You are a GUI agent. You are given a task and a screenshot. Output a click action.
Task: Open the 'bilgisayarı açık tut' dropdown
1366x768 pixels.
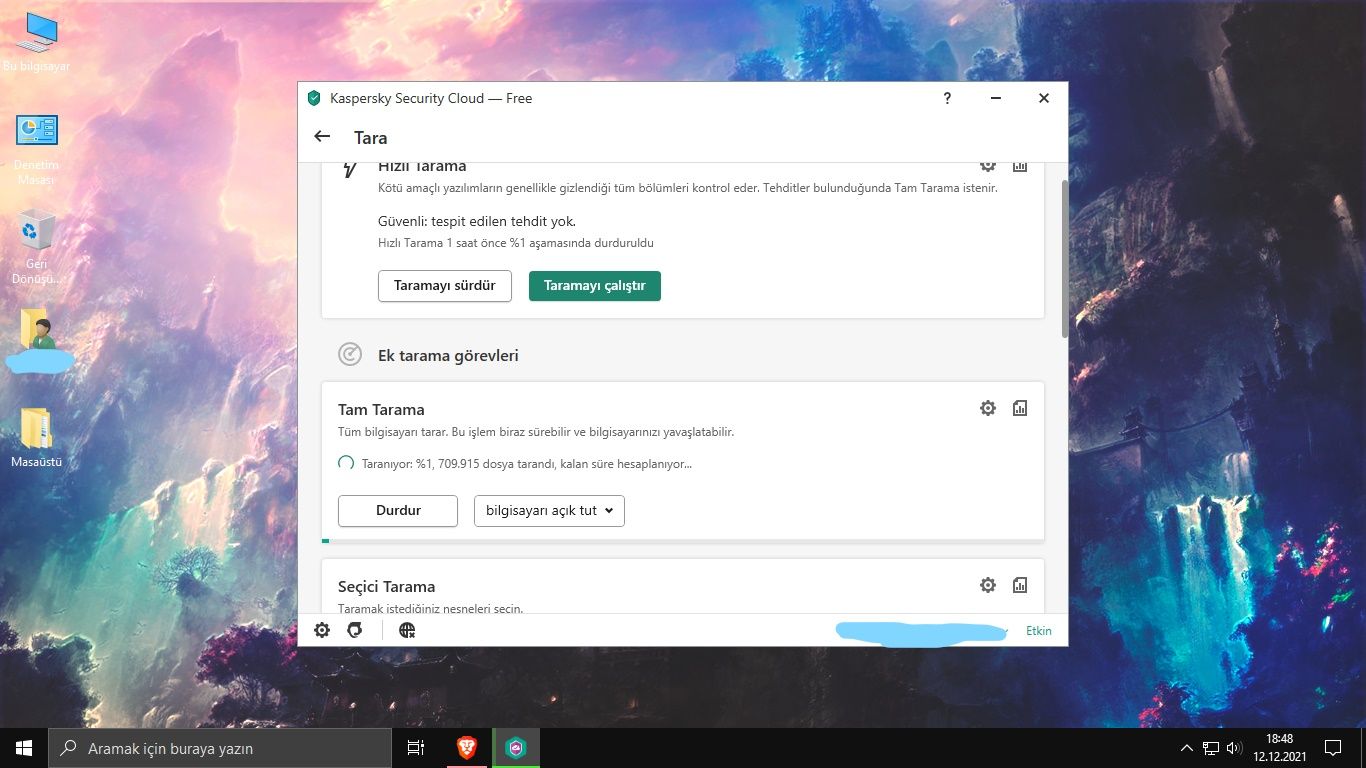point(549,511)
